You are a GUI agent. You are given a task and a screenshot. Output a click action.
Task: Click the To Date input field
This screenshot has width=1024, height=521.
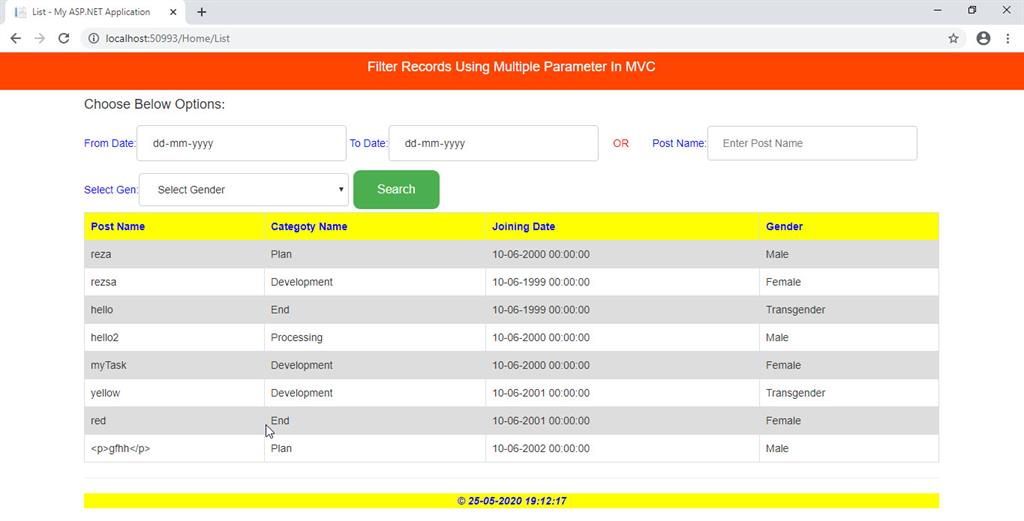pos(493,143)
